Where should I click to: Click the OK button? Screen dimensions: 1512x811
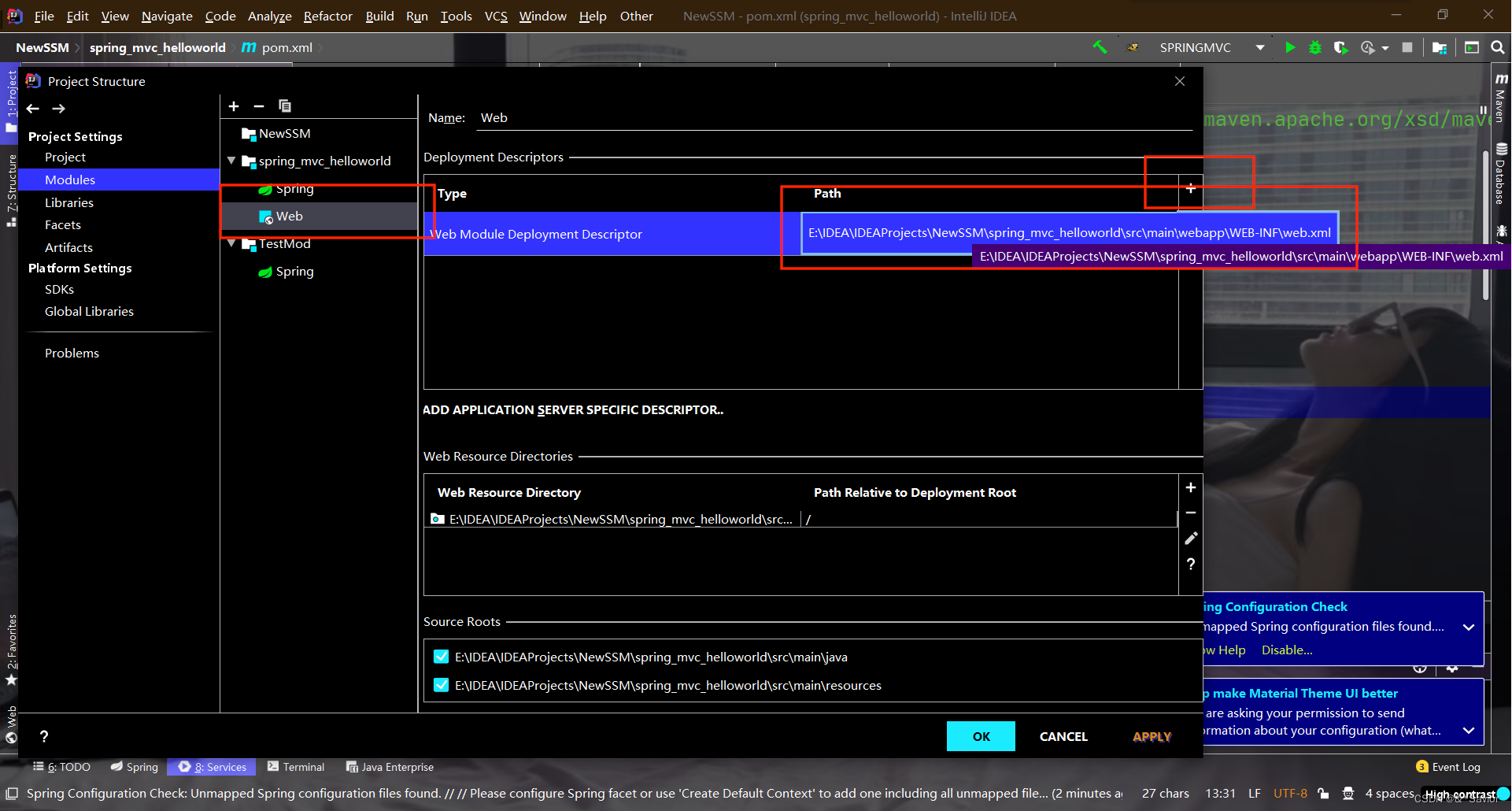981,736
